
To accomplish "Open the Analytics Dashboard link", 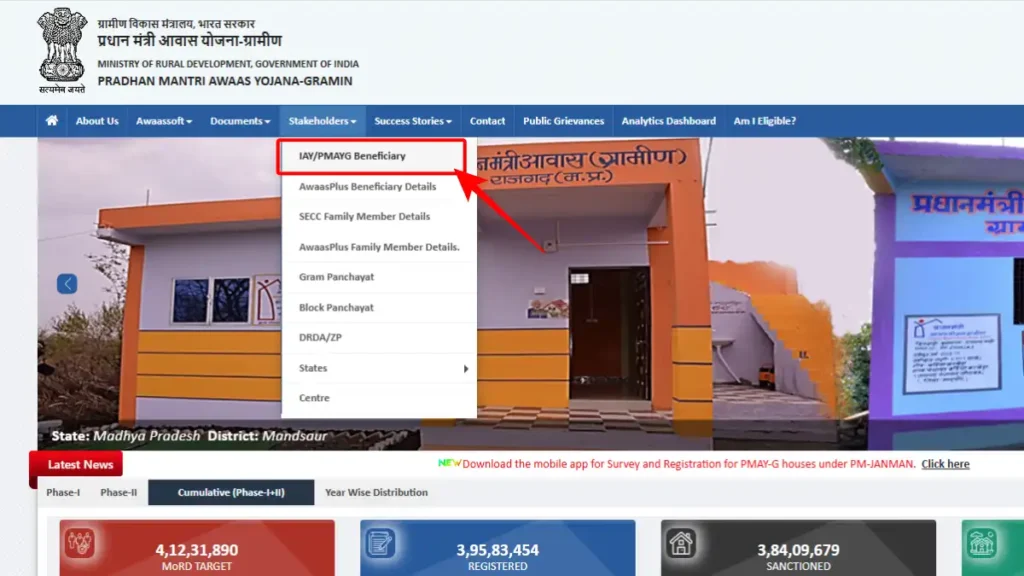I will coord(669,121).
